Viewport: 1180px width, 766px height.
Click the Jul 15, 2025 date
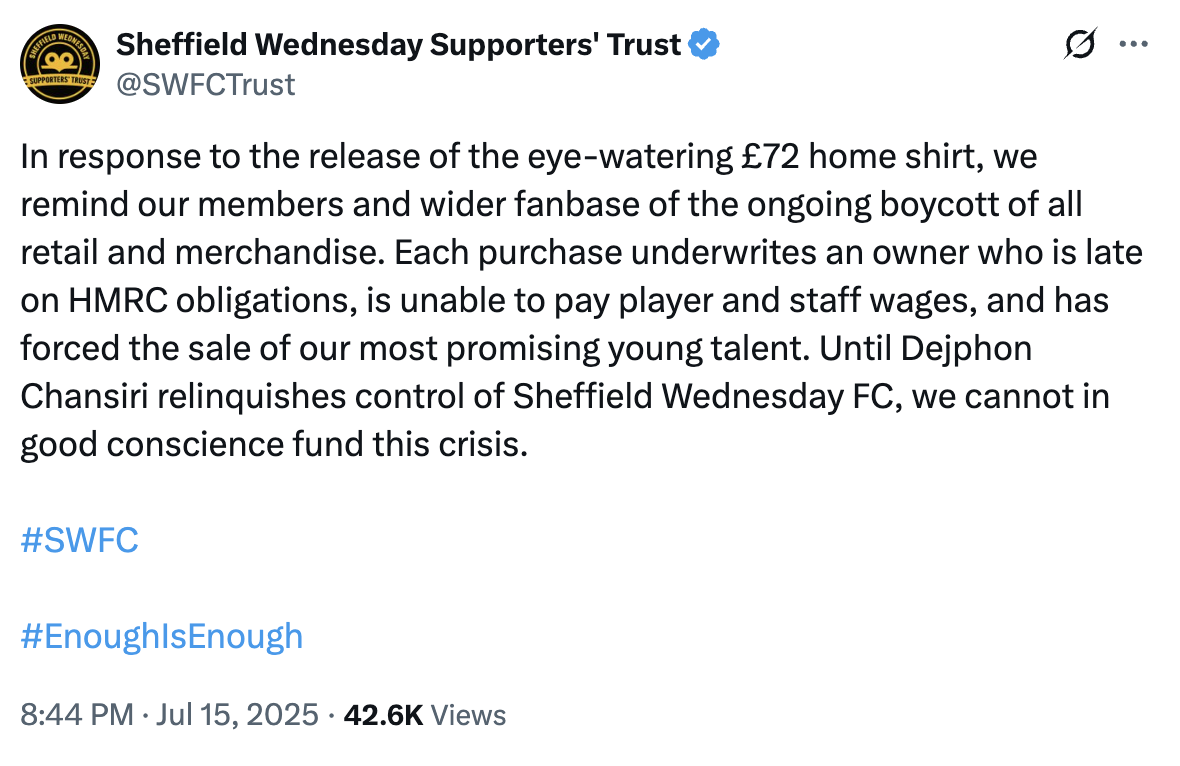click(x=237, y=715)
